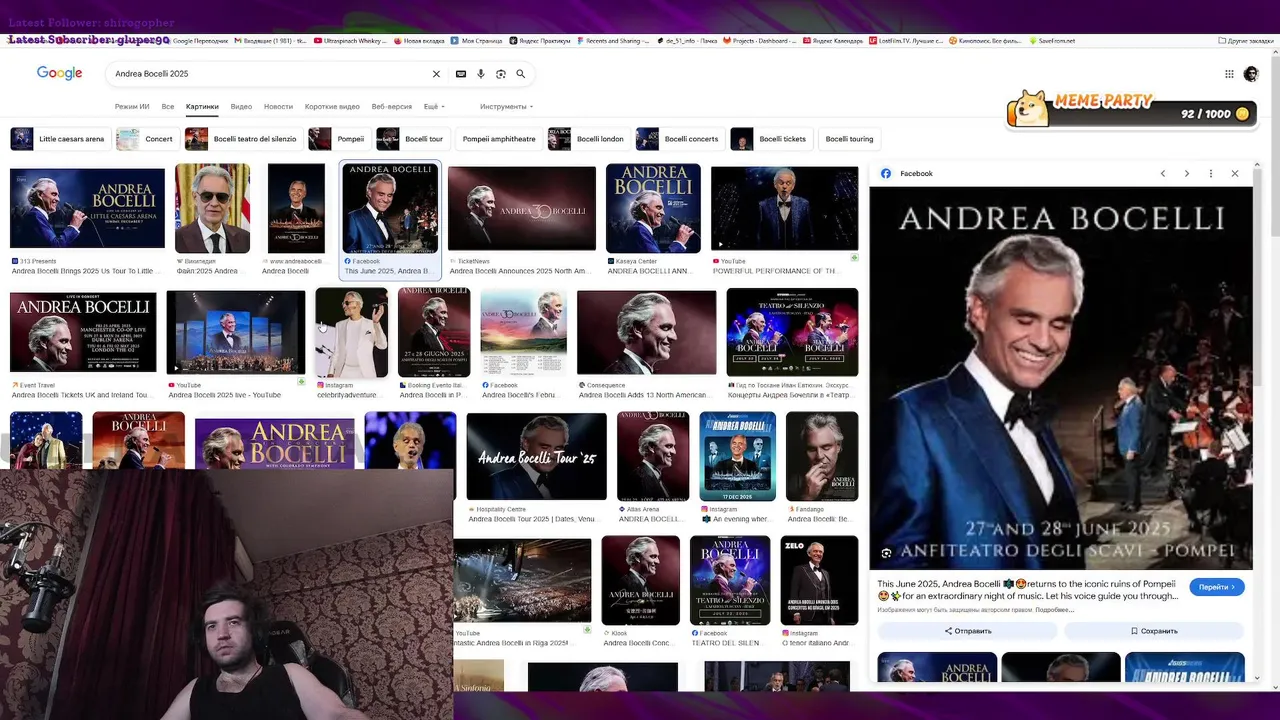The image size is (1280, 720).
Task: Select the Pompeii amphitheatre filter chip
Action: coord(499,139)
